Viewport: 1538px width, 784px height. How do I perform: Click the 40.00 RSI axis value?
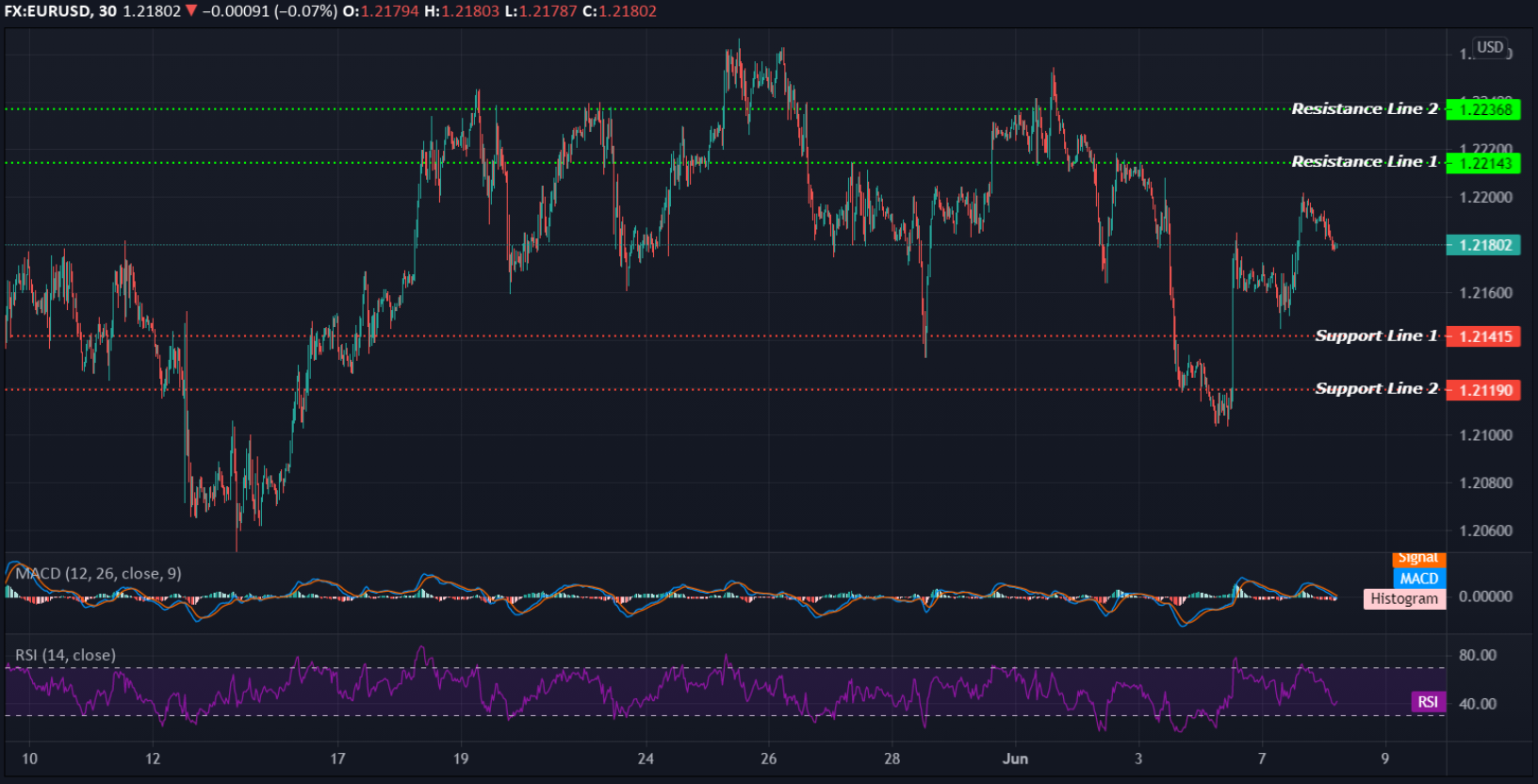point(1478,704)
